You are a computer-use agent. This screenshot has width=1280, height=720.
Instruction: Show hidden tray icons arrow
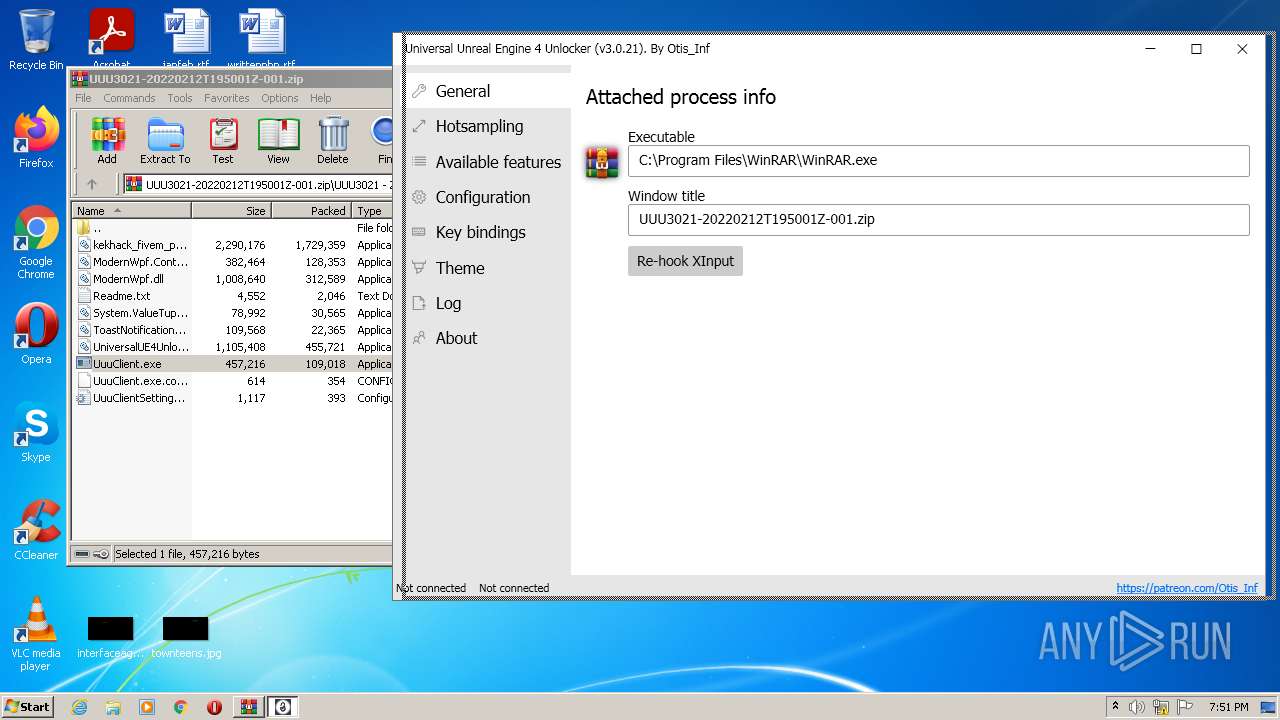[x=1115, y=707]
